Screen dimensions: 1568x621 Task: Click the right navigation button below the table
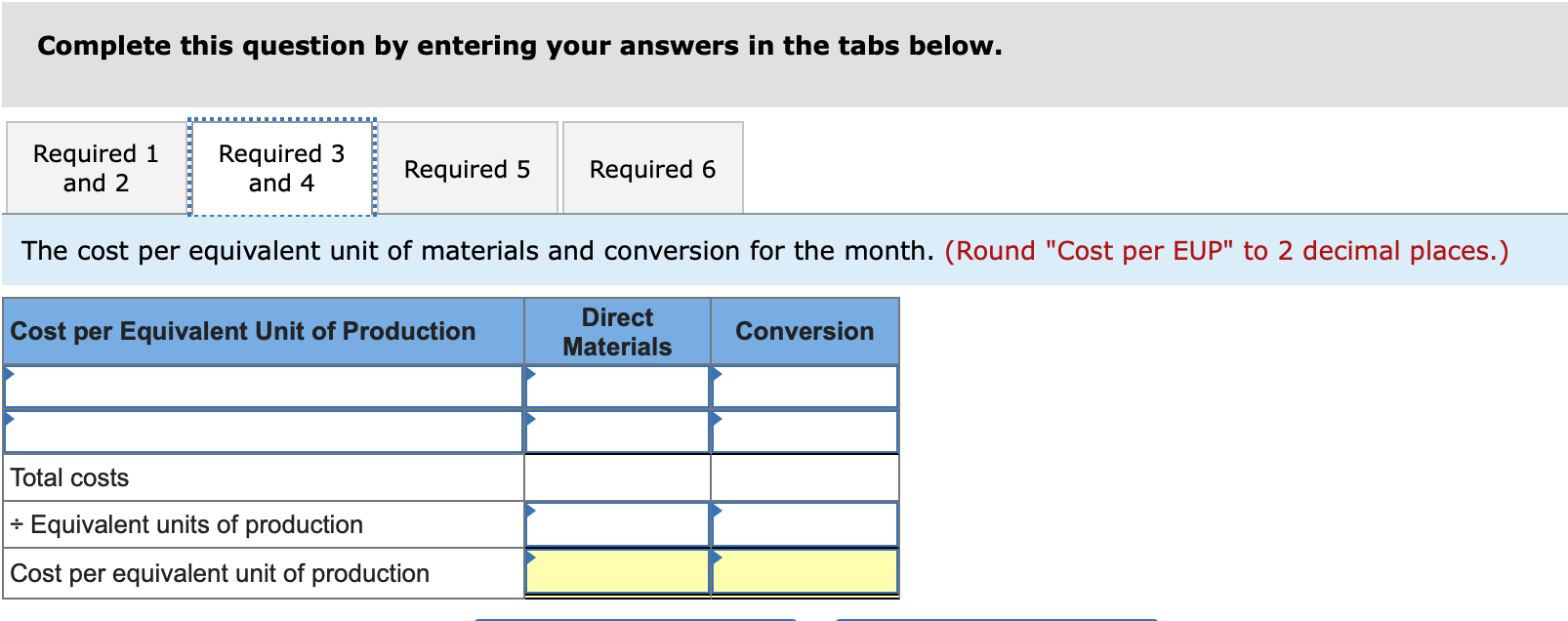point(998,617)
